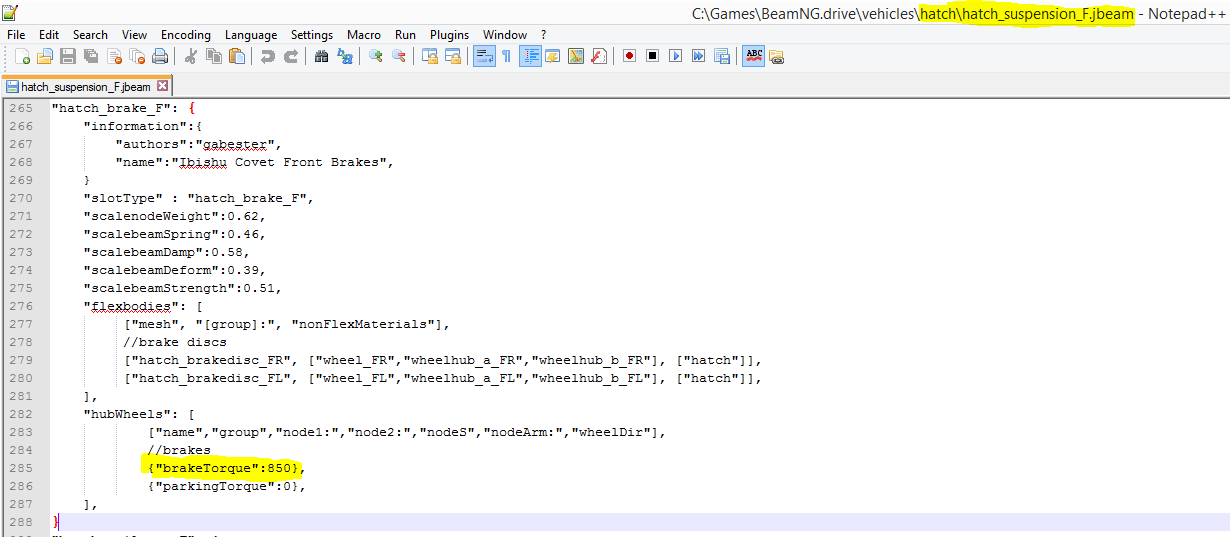Toggle indent guide toolbar button
The width and height of the screenshot is (1230, 537).
pyautogui.click(x=529, y=56)
